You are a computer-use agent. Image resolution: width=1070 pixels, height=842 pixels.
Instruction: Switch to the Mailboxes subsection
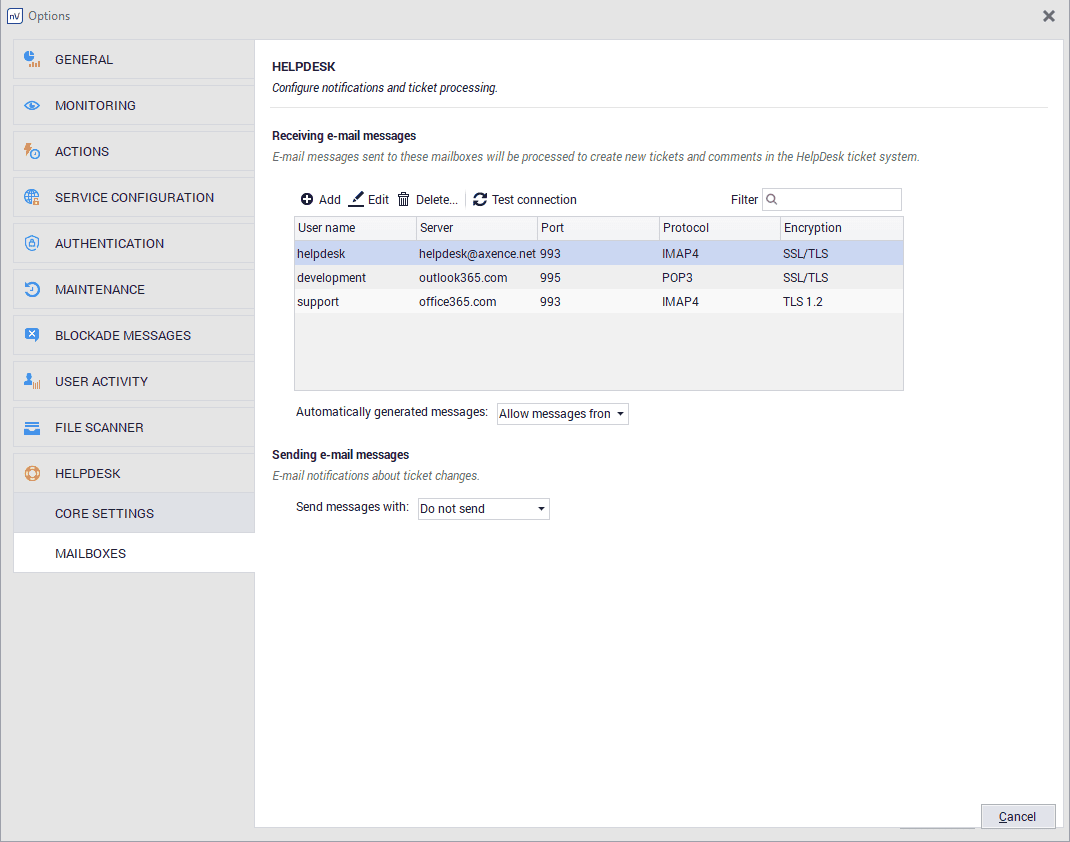[90, 553]
